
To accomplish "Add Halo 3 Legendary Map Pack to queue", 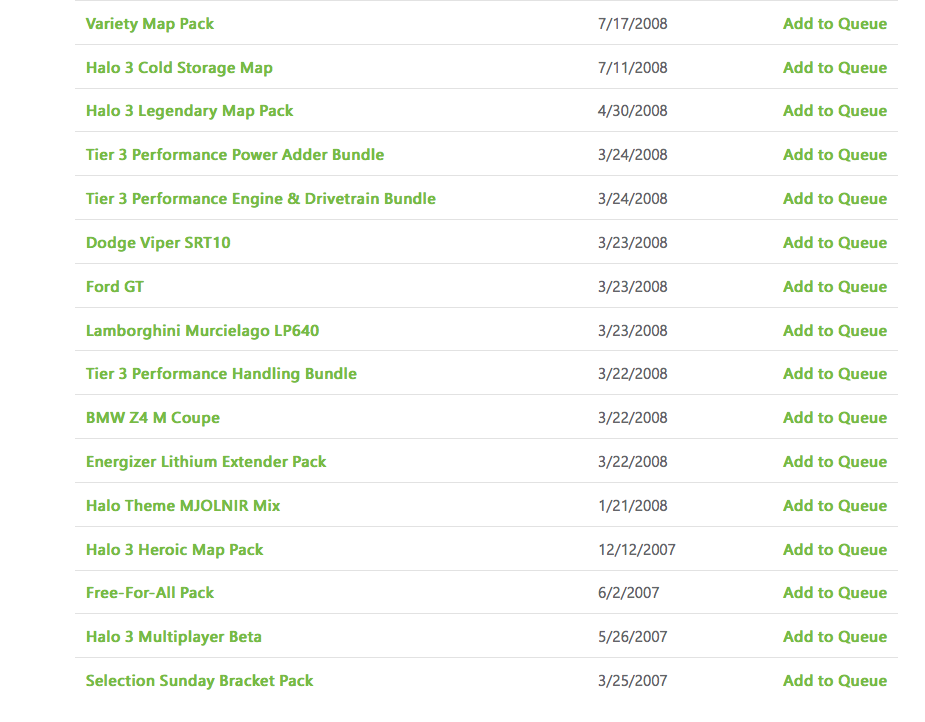I will [x=835, y=111].
